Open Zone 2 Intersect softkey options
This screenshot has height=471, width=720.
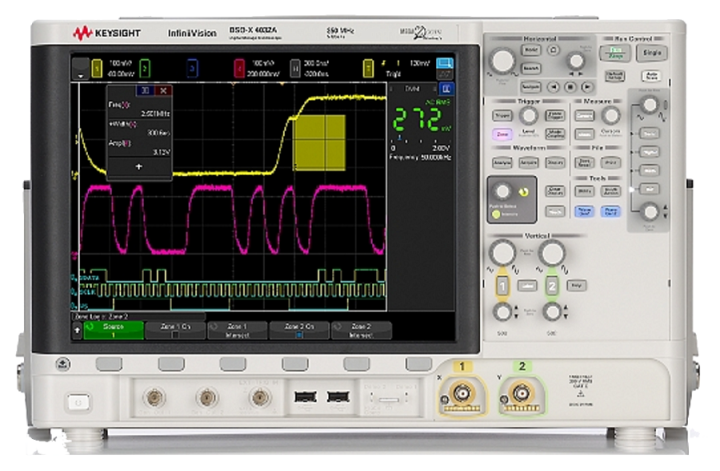click(x=361, y=331)
